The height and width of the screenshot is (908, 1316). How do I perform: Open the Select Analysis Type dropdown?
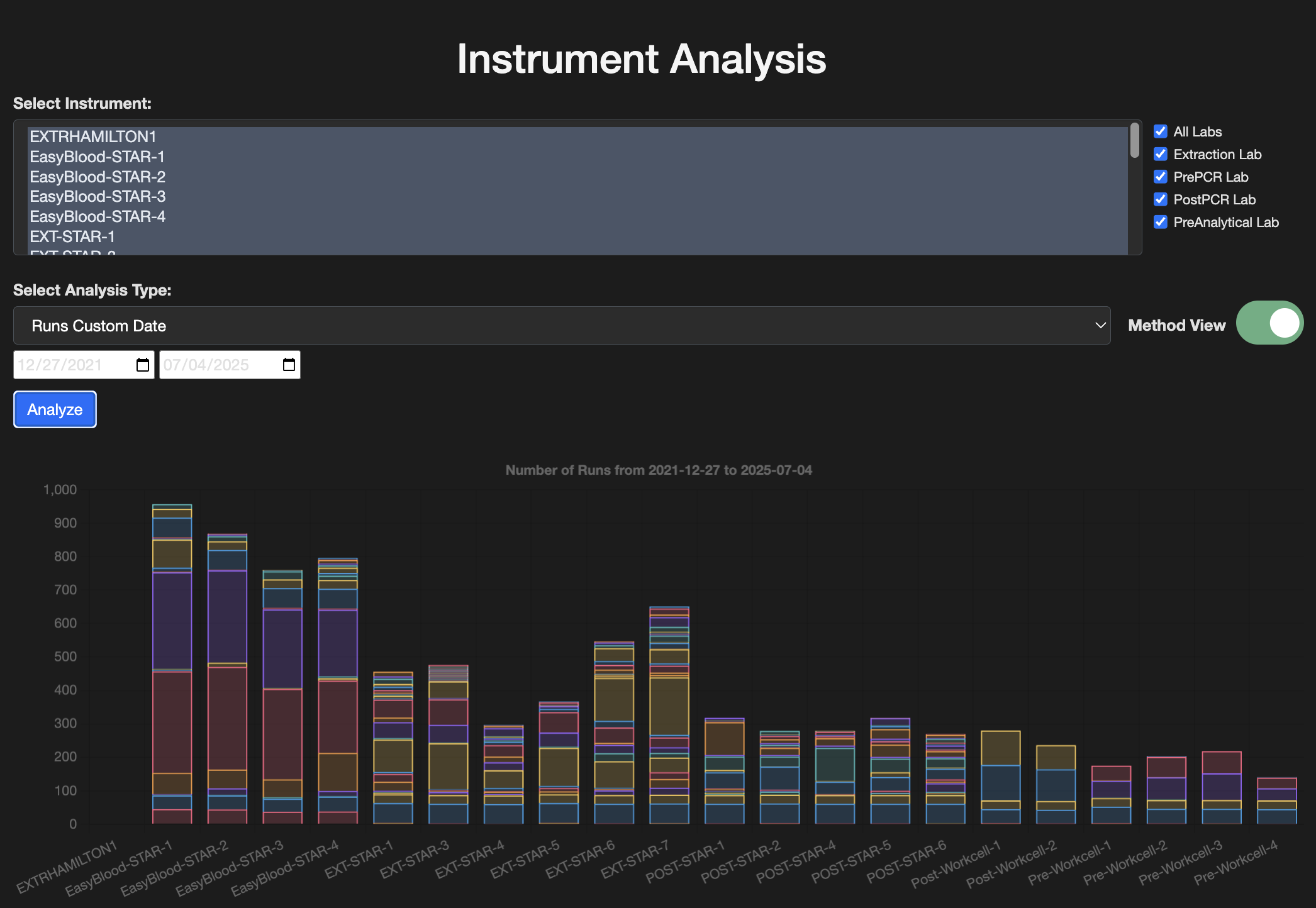1099,325
